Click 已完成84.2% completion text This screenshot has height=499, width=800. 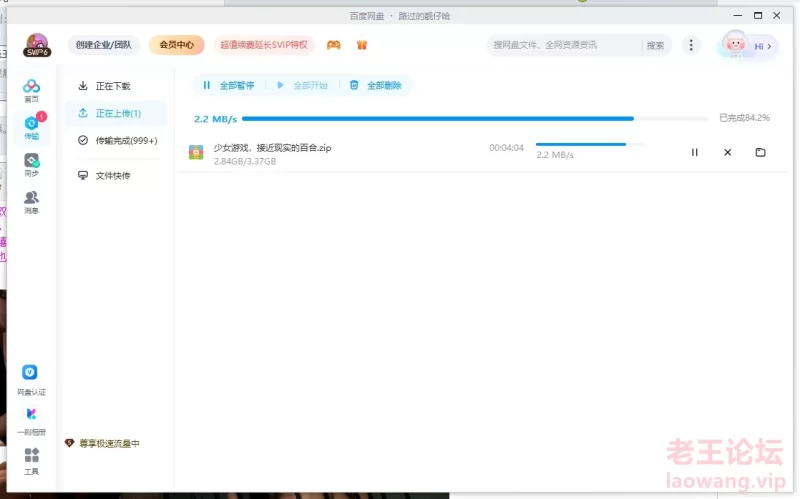744,118
